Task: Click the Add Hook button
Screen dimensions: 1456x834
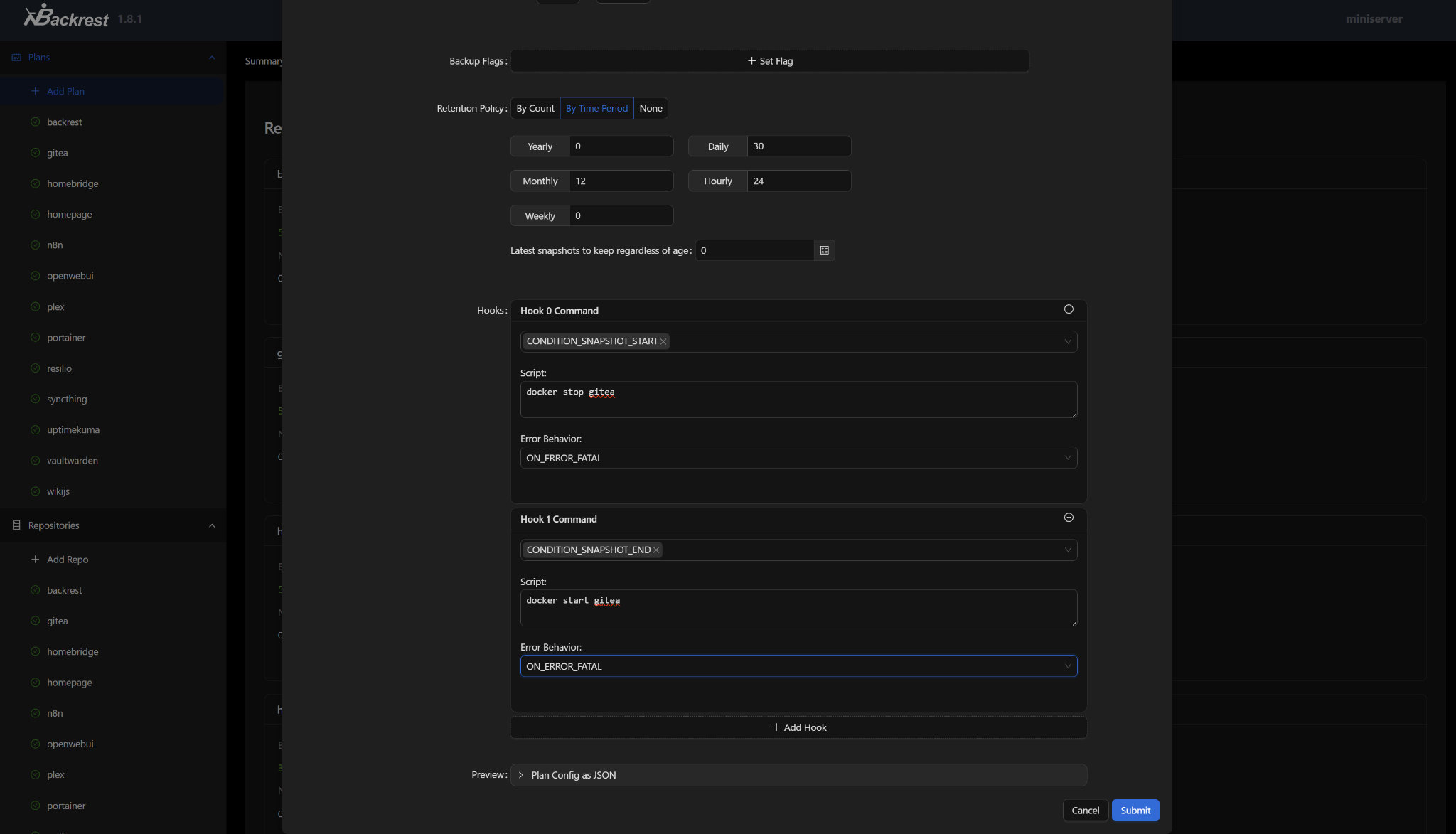Action: [x=798, y=727]
